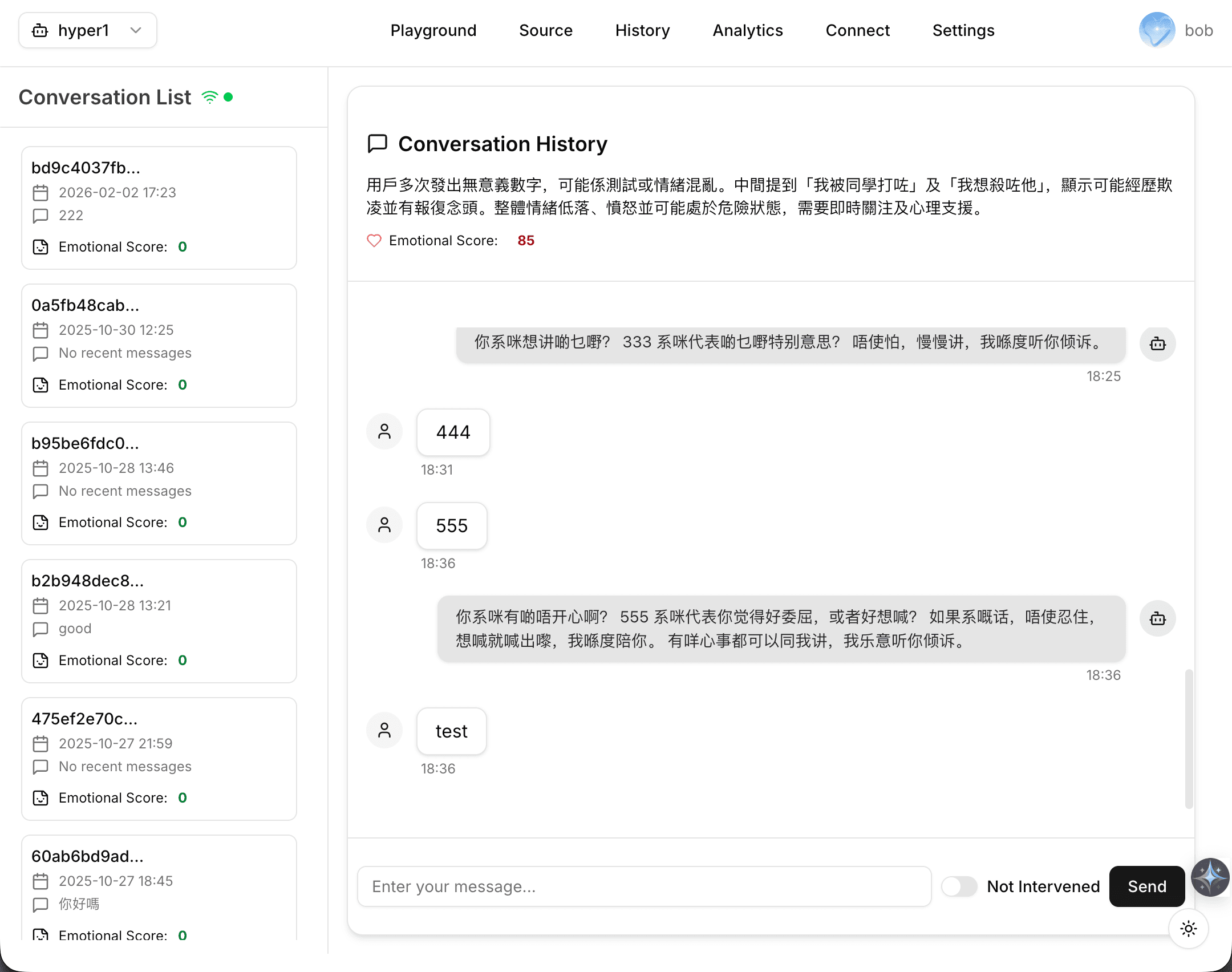Image resolution: width=1232 pixels, height=972 pixels.
Task: Click calendar icon for 2025-10-30 12:25
Action: [40, 330]
